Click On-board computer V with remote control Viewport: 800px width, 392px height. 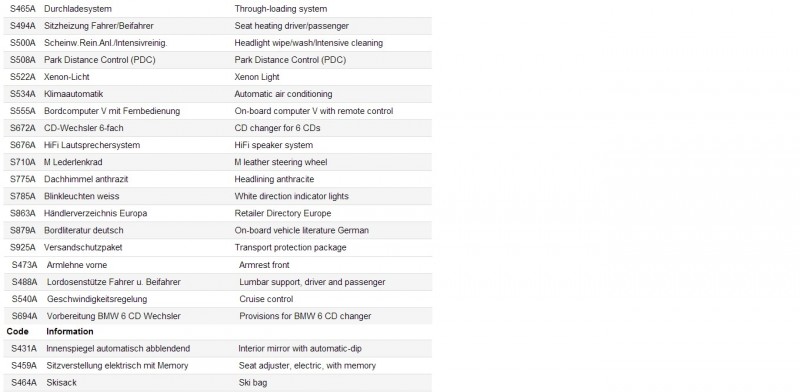[x=314, y=111]
